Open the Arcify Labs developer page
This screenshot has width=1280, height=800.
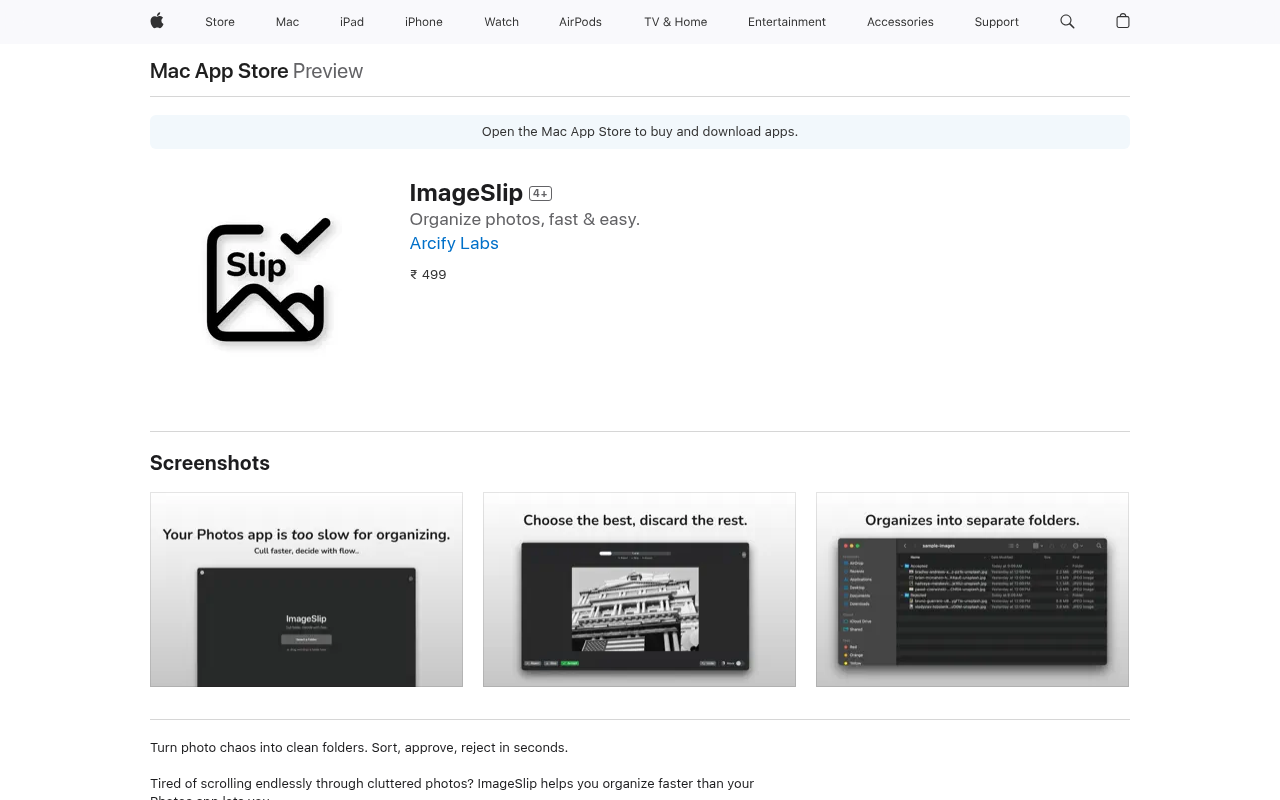coord(454,243)
